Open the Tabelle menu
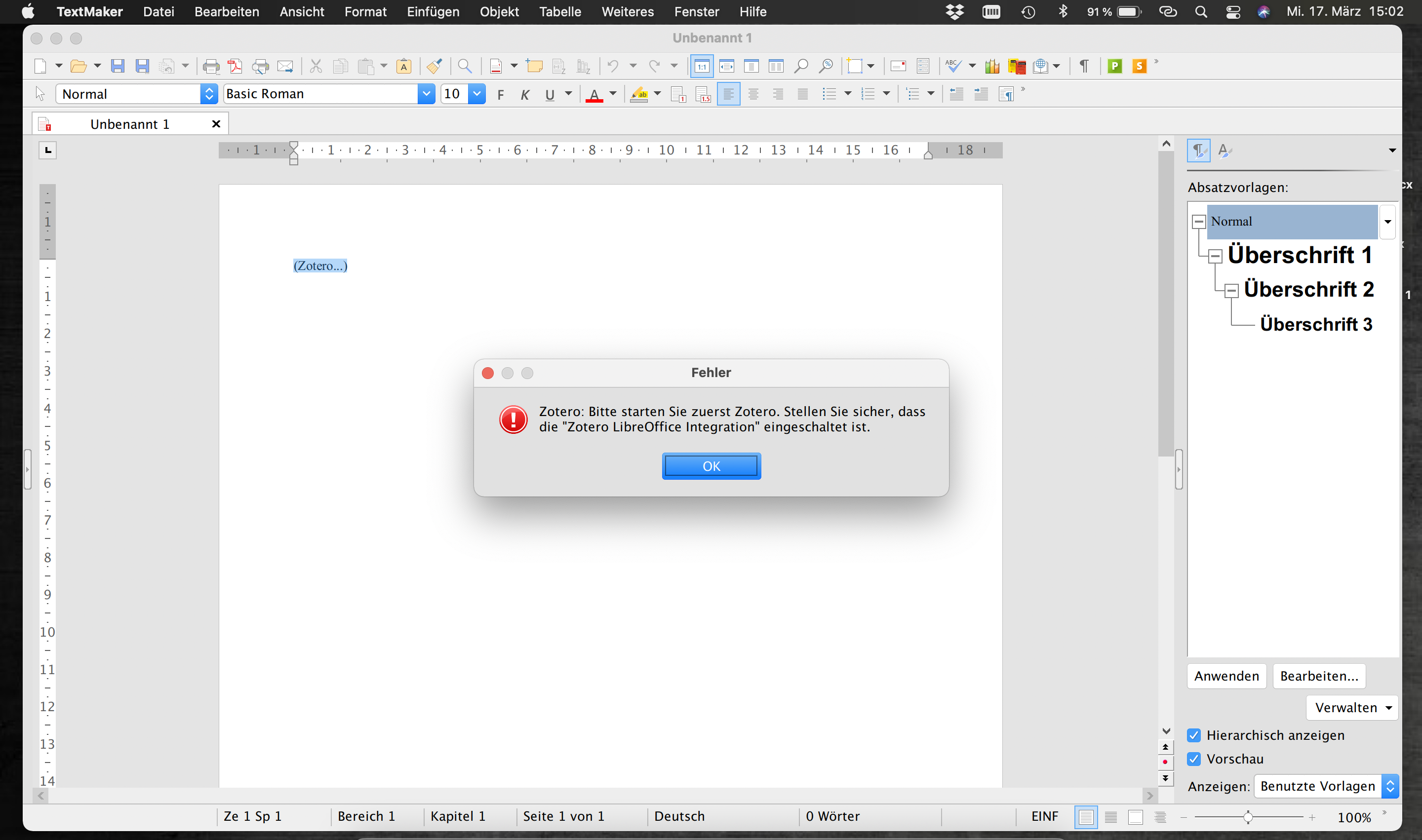 click(x=560, y=11)
